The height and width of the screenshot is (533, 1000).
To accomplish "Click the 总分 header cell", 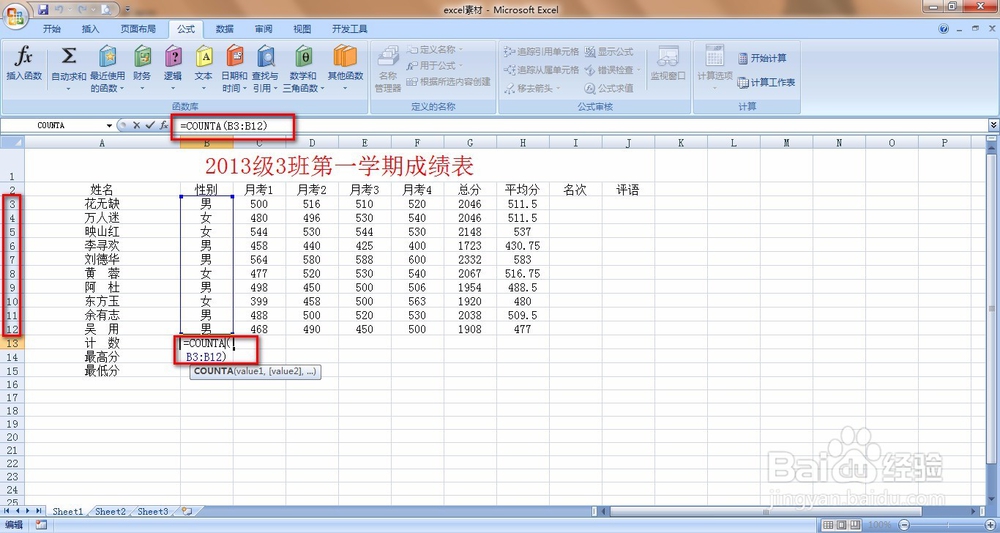I will pyautogui.click(x=470, y=190).
